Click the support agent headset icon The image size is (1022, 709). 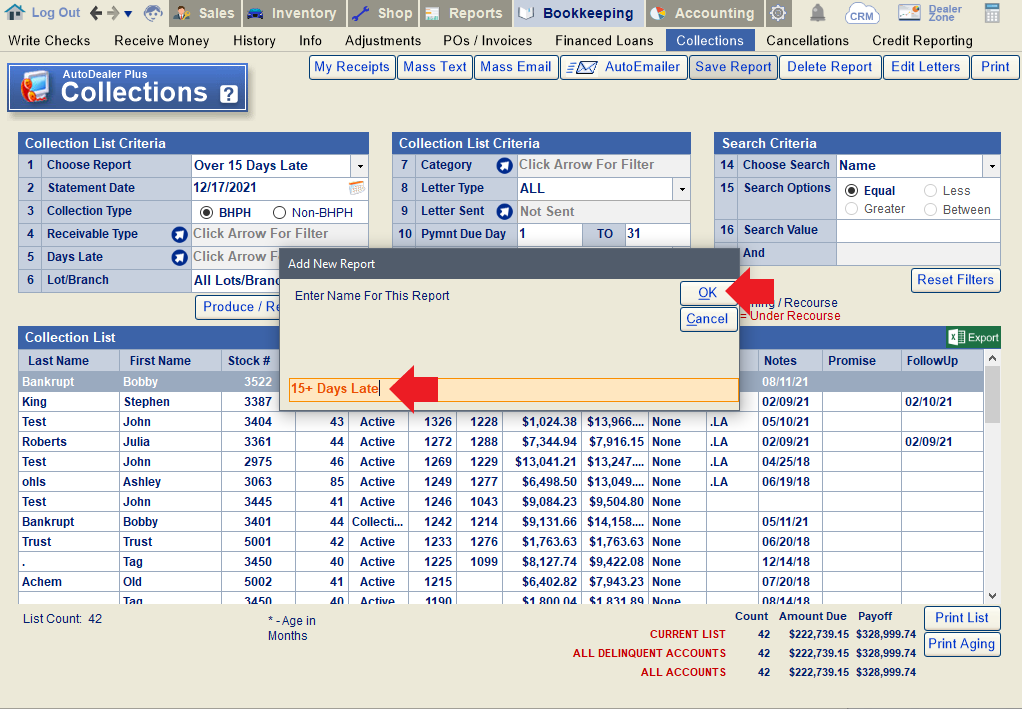[153, 12]
